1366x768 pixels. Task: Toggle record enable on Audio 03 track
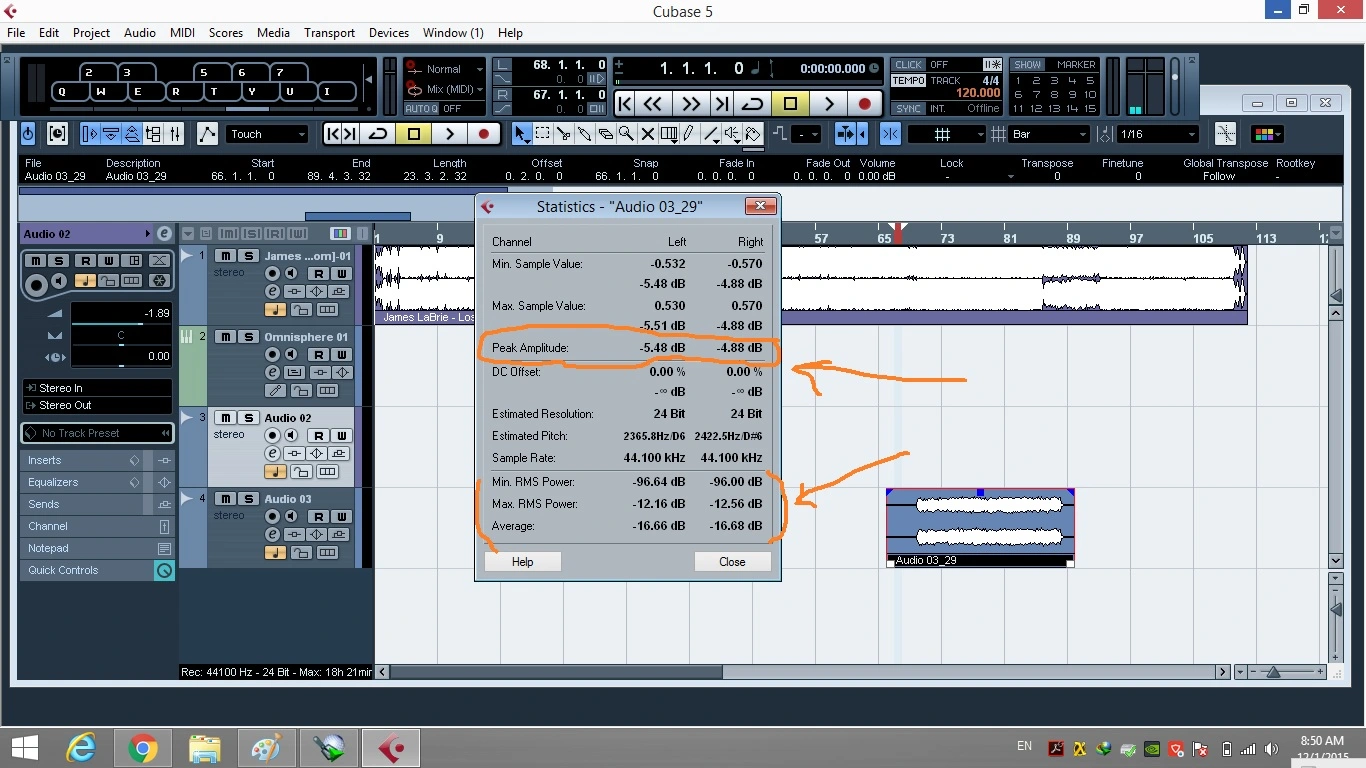tap(272, 516)
